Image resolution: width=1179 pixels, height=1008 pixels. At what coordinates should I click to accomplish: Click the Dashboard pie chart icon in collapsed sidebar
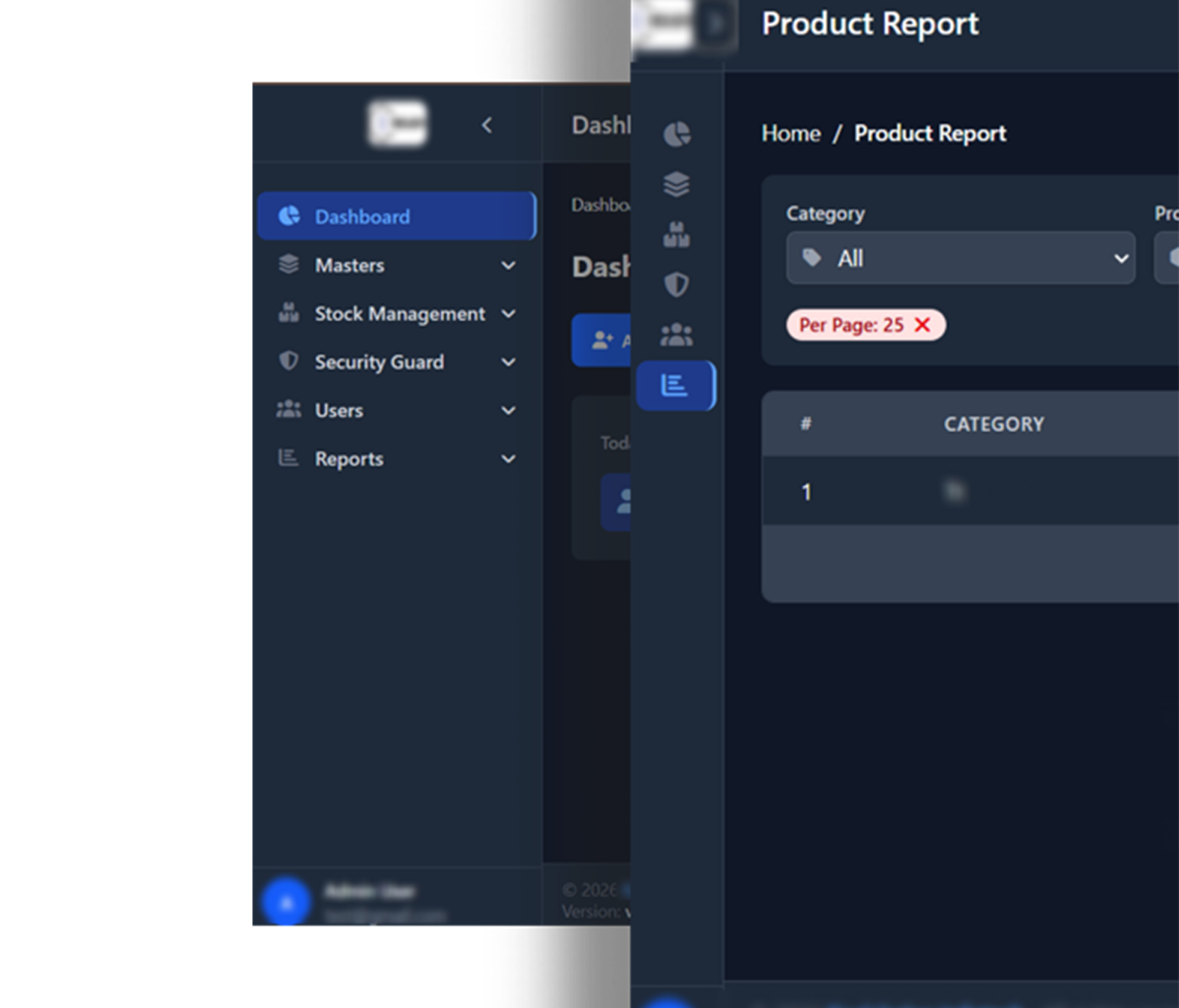pos(677,135)
